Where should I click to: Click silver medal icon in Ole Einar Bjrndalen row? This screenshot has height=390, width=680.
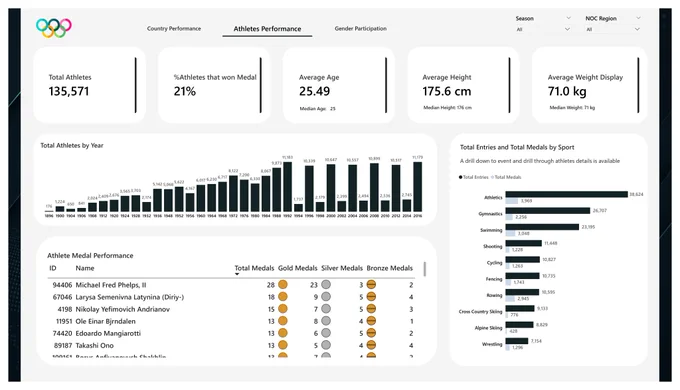tap(326, 321)
